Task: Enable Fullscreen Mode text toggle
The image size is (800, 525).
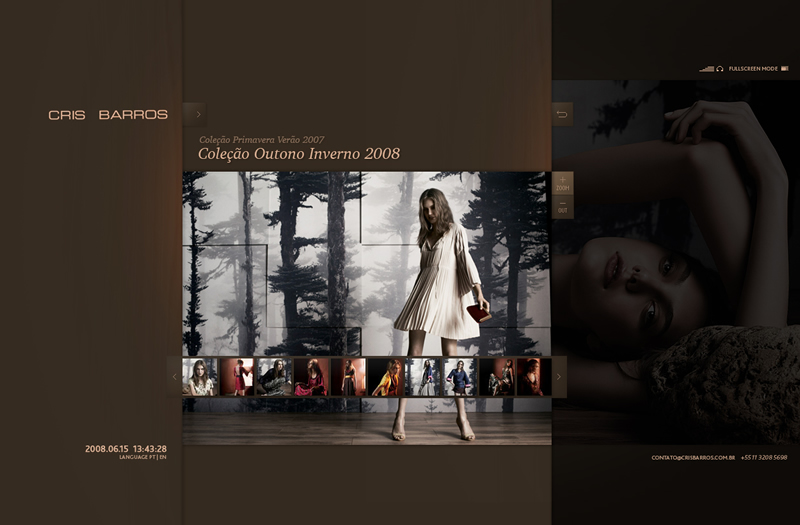Action: (x=753, y=69)
